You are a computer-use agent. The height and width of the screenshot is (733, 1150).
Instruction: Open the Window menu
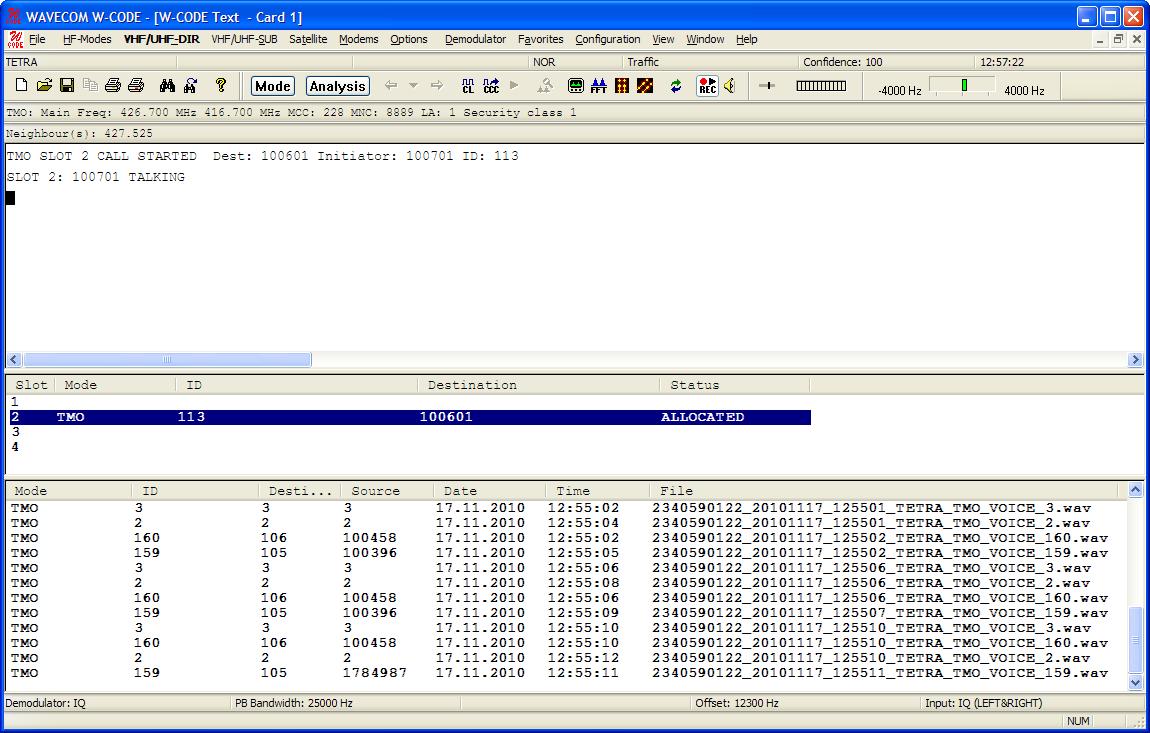705,40
